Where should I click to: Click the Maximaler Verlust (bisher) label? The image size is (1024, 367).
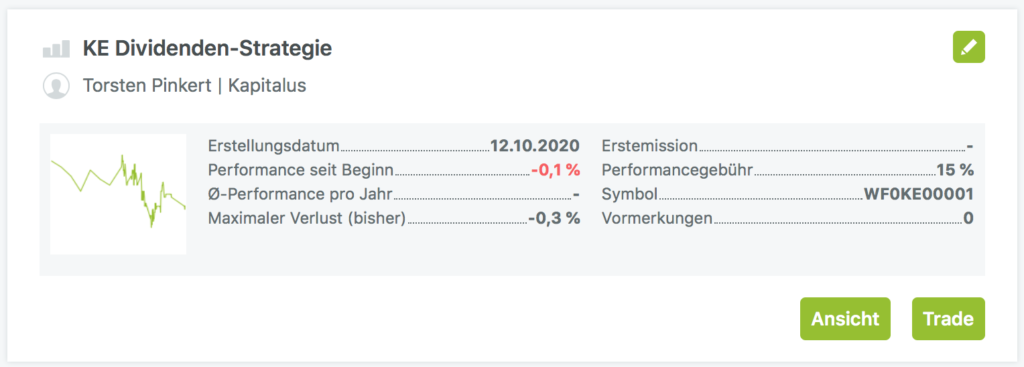[307, 218]
